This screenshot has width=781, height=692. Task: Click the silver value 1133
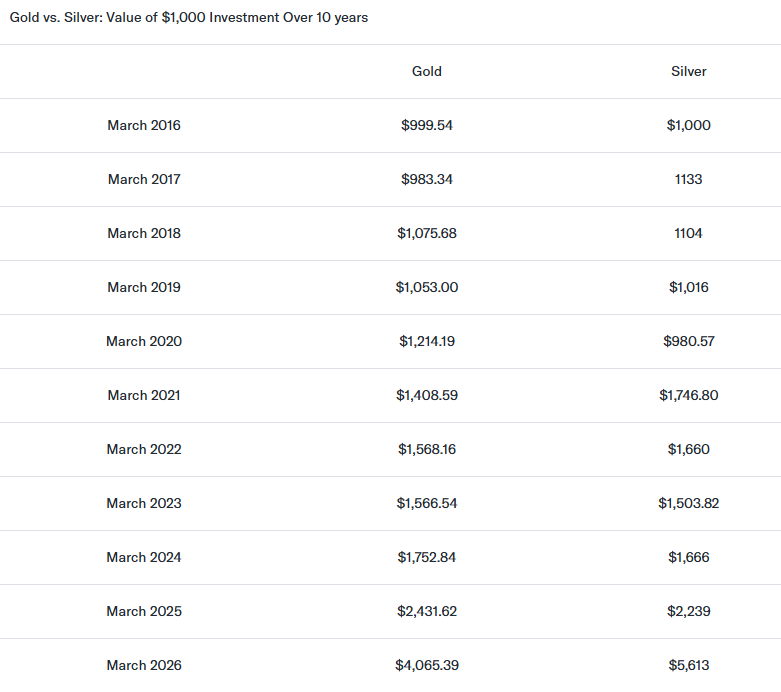[689, 180]
